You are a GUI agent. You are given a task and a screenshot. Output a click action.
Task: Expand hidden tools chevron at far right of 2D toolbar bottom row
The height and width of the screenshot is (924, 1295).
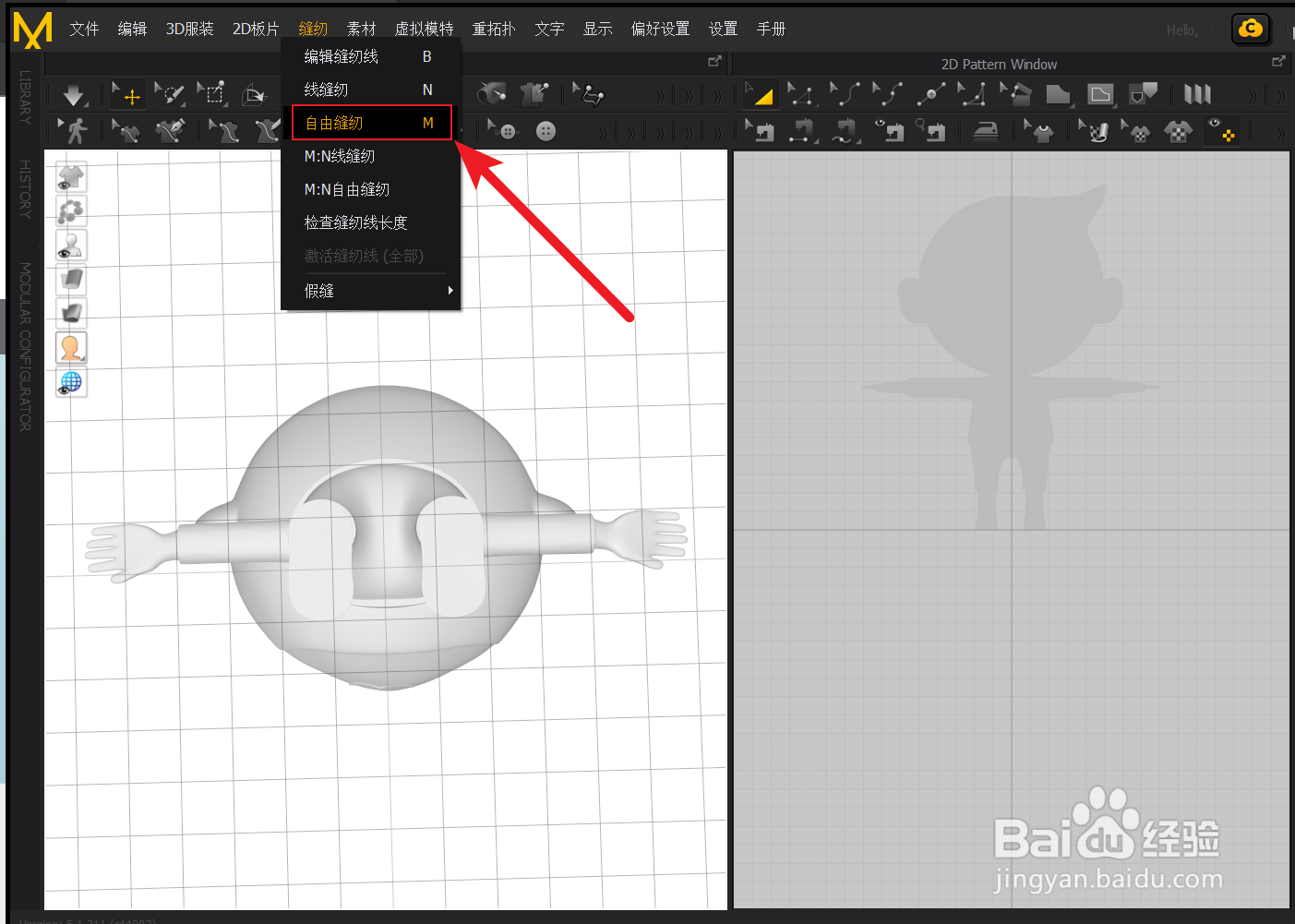[1281, 134]
